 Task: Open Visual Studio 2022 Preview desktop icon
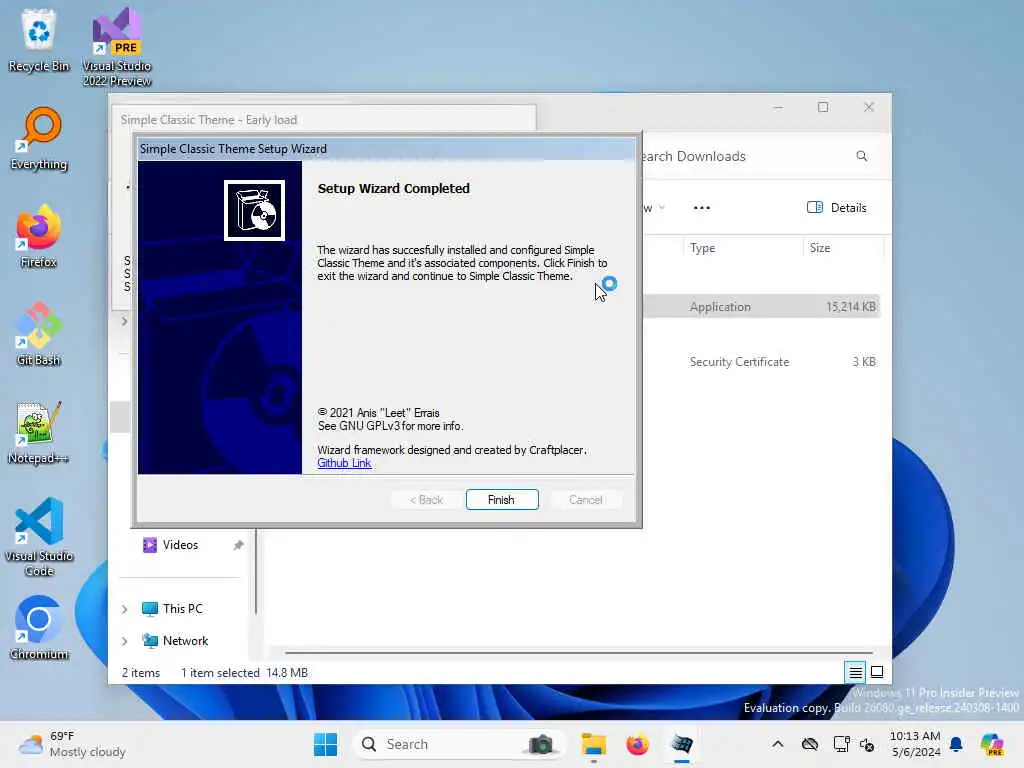pos(117,47)
